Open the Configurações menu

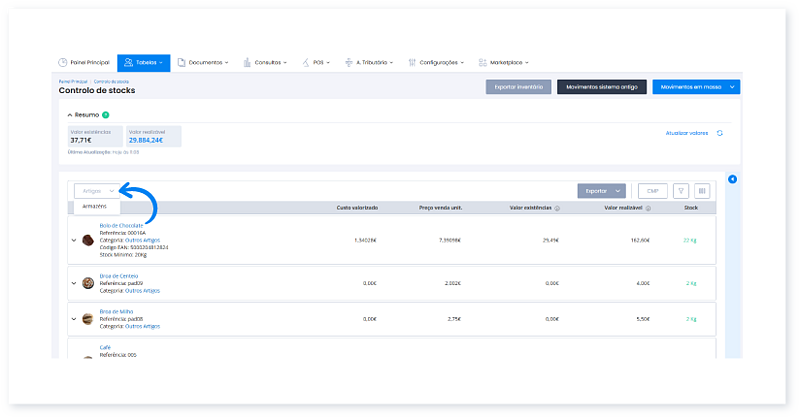click(435, 62)
